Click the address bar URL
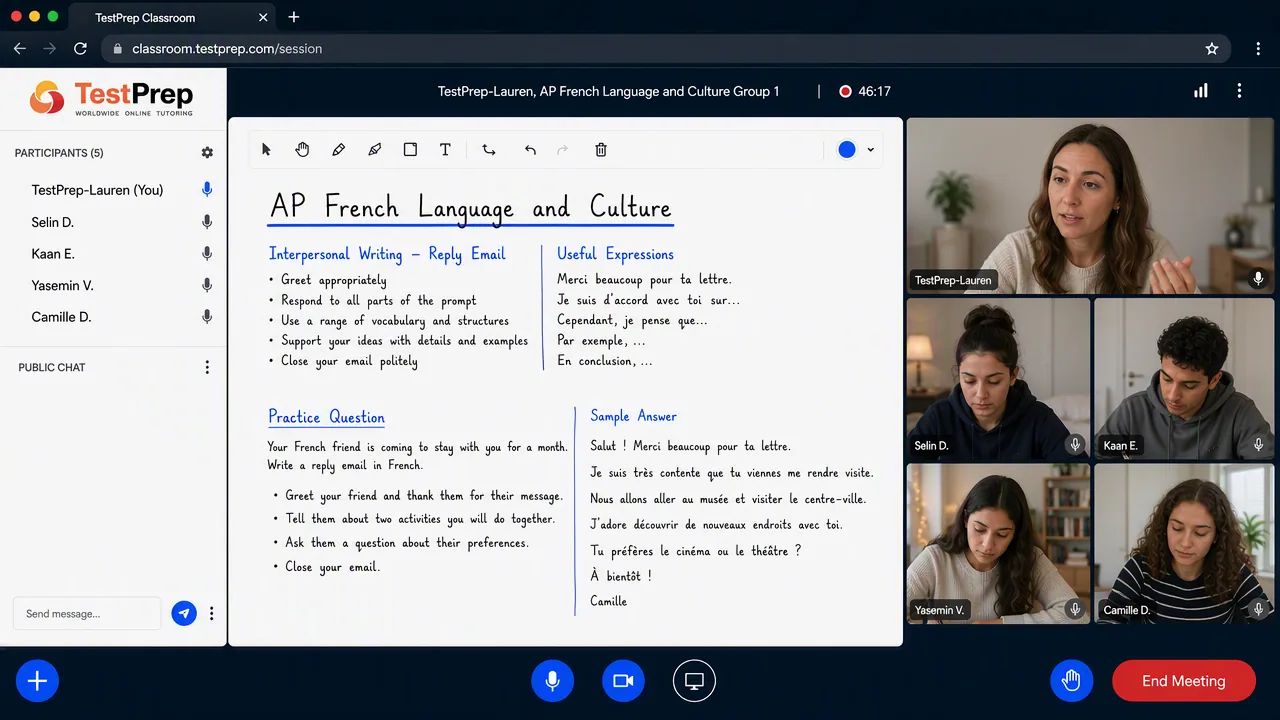The width and height of the screenshot is (1280, 720). point(227,48)
